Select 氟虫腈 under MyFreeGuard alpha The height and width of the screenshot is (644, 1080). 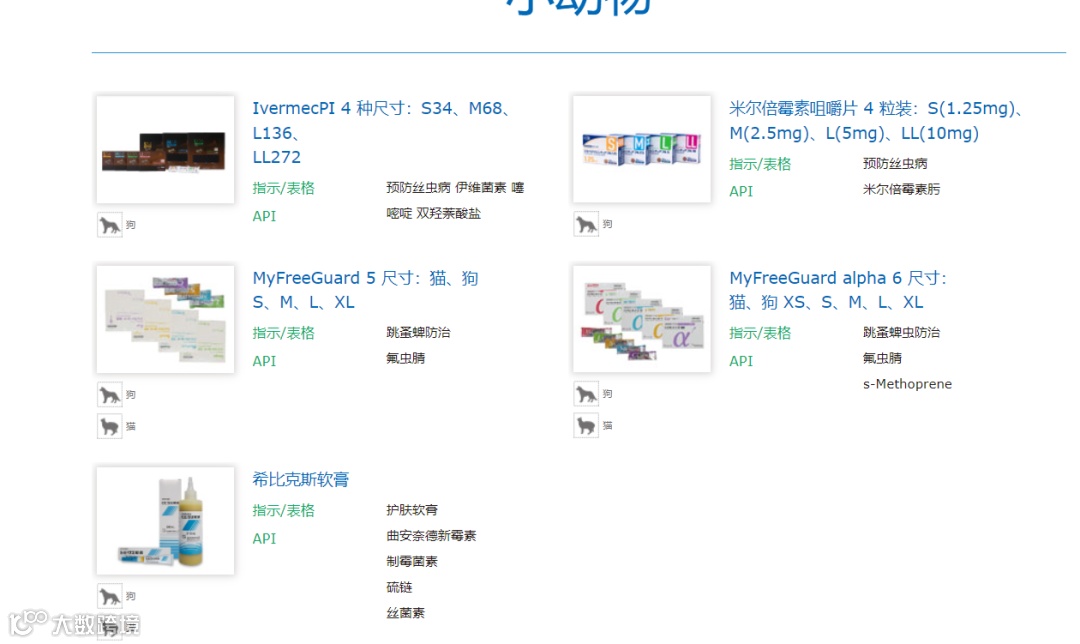coord(882,358)
